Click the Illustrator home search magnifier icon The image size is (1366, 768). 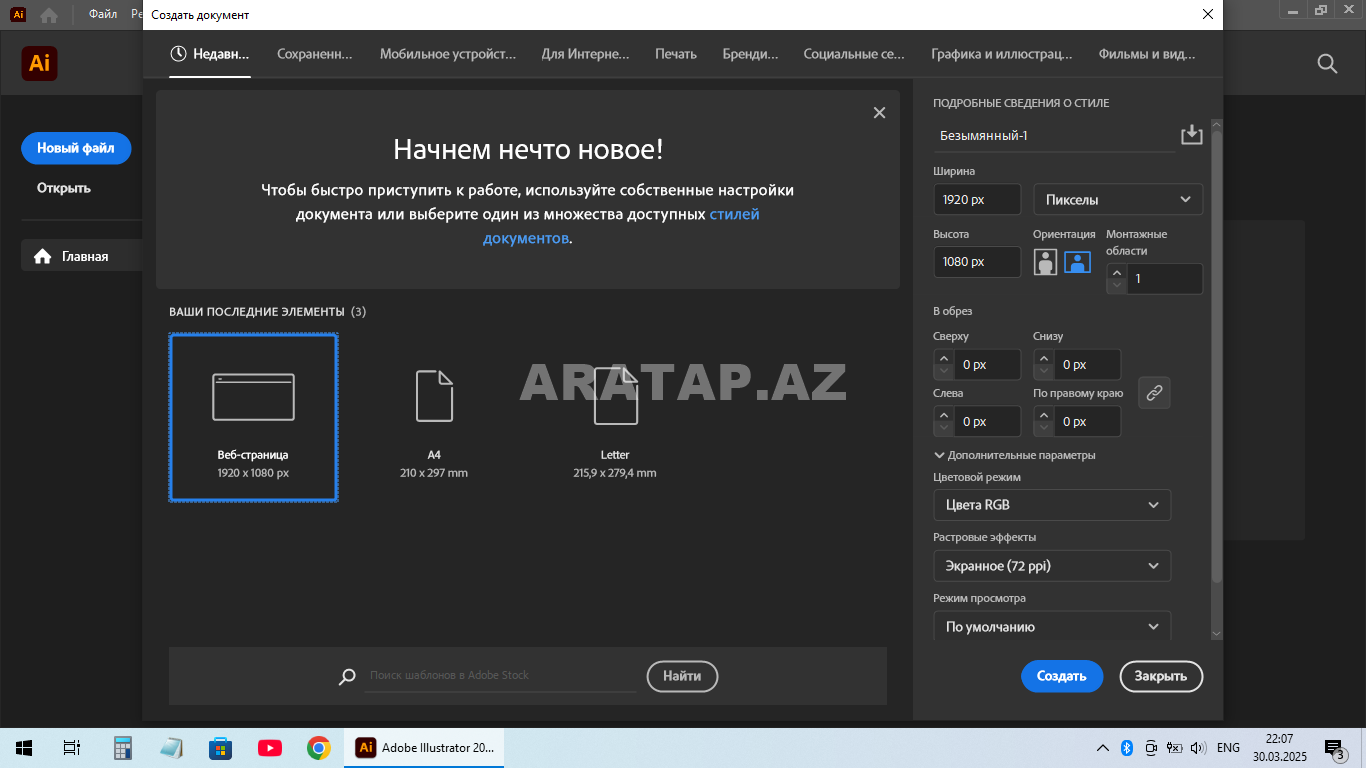pos(1327,64)
